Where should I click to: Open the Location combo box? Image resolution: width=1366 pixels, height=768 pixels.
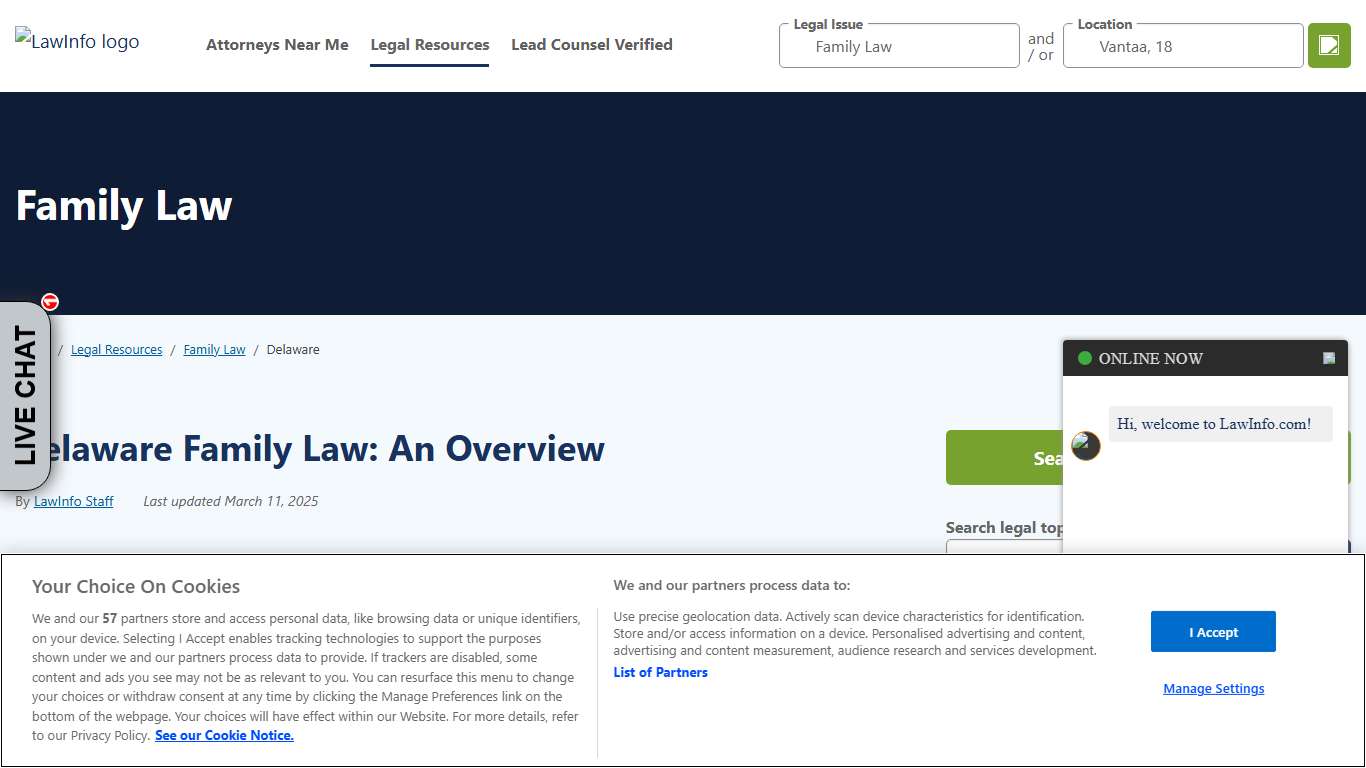(x=1181, y=45)
